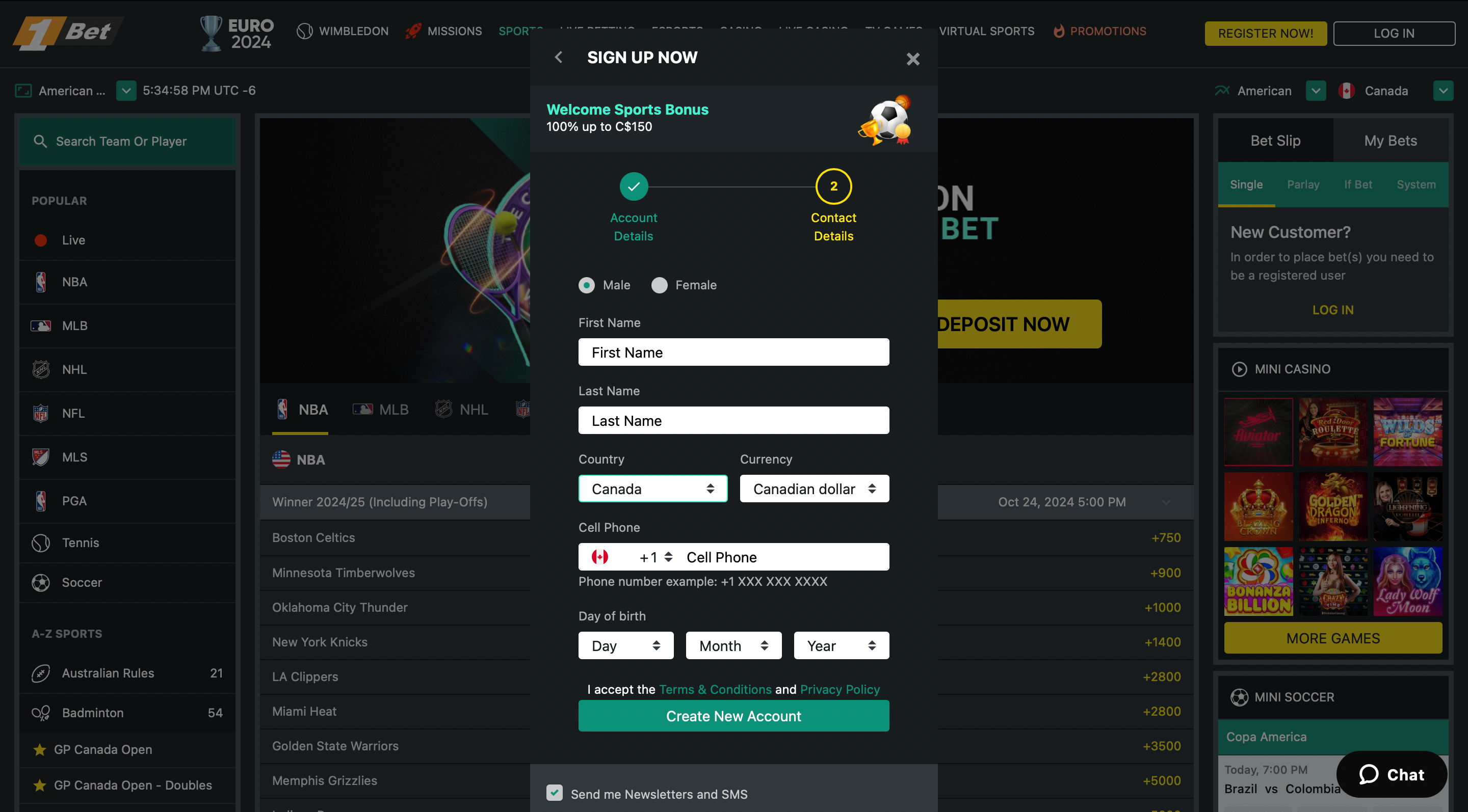
Task: Open the Currency dropdown showing Canadian dollar
Action: click(x=814, y=488)
